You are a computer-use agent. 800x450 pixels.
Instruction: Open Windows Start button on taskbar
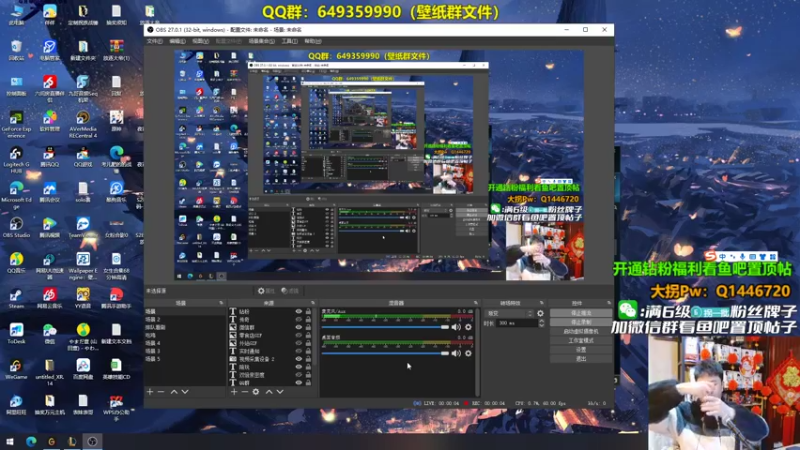click(10, 441)
